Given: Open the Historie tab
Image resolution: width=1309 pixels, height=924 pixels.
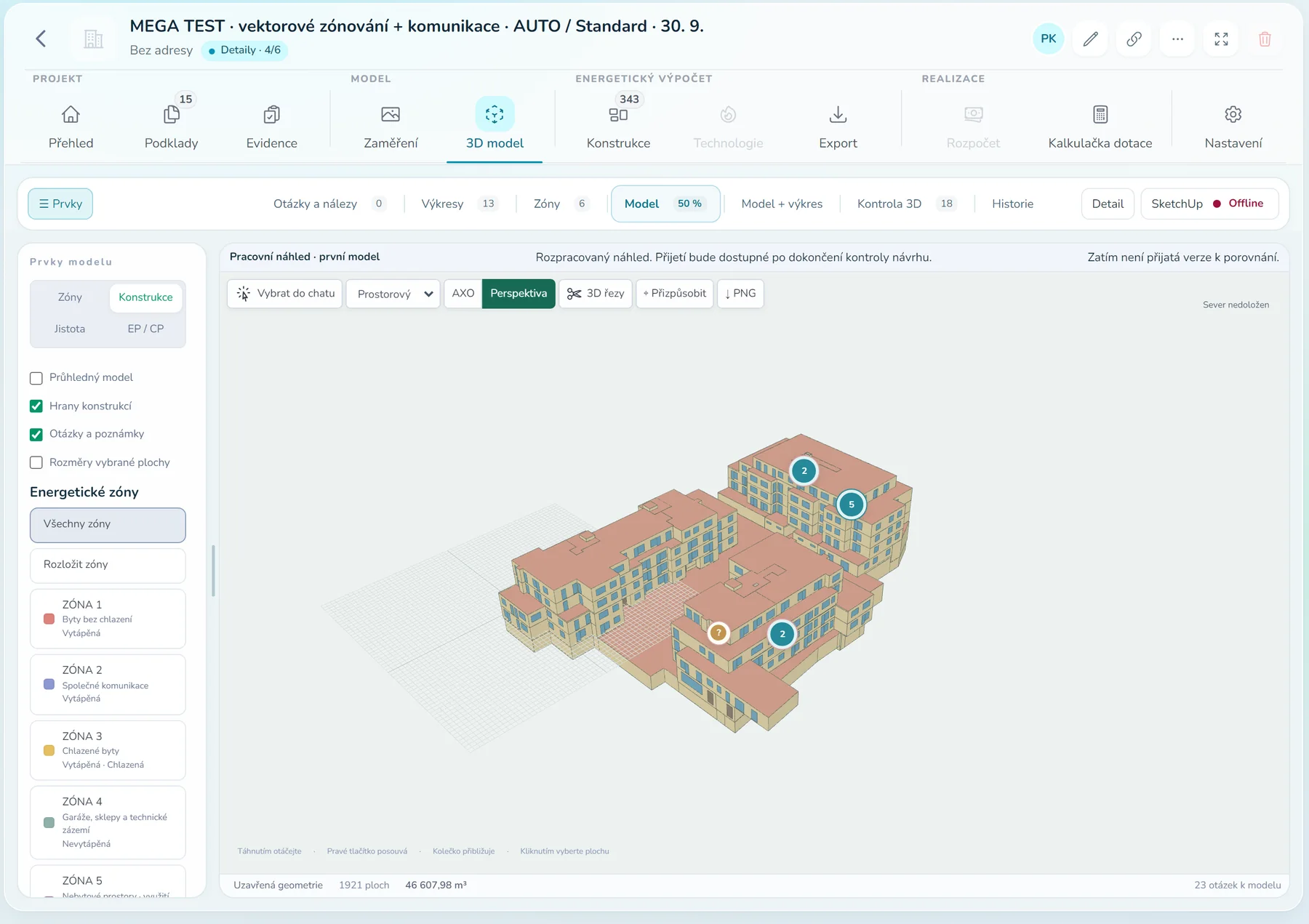Looking at the screenshot, I should (1012, 204).
